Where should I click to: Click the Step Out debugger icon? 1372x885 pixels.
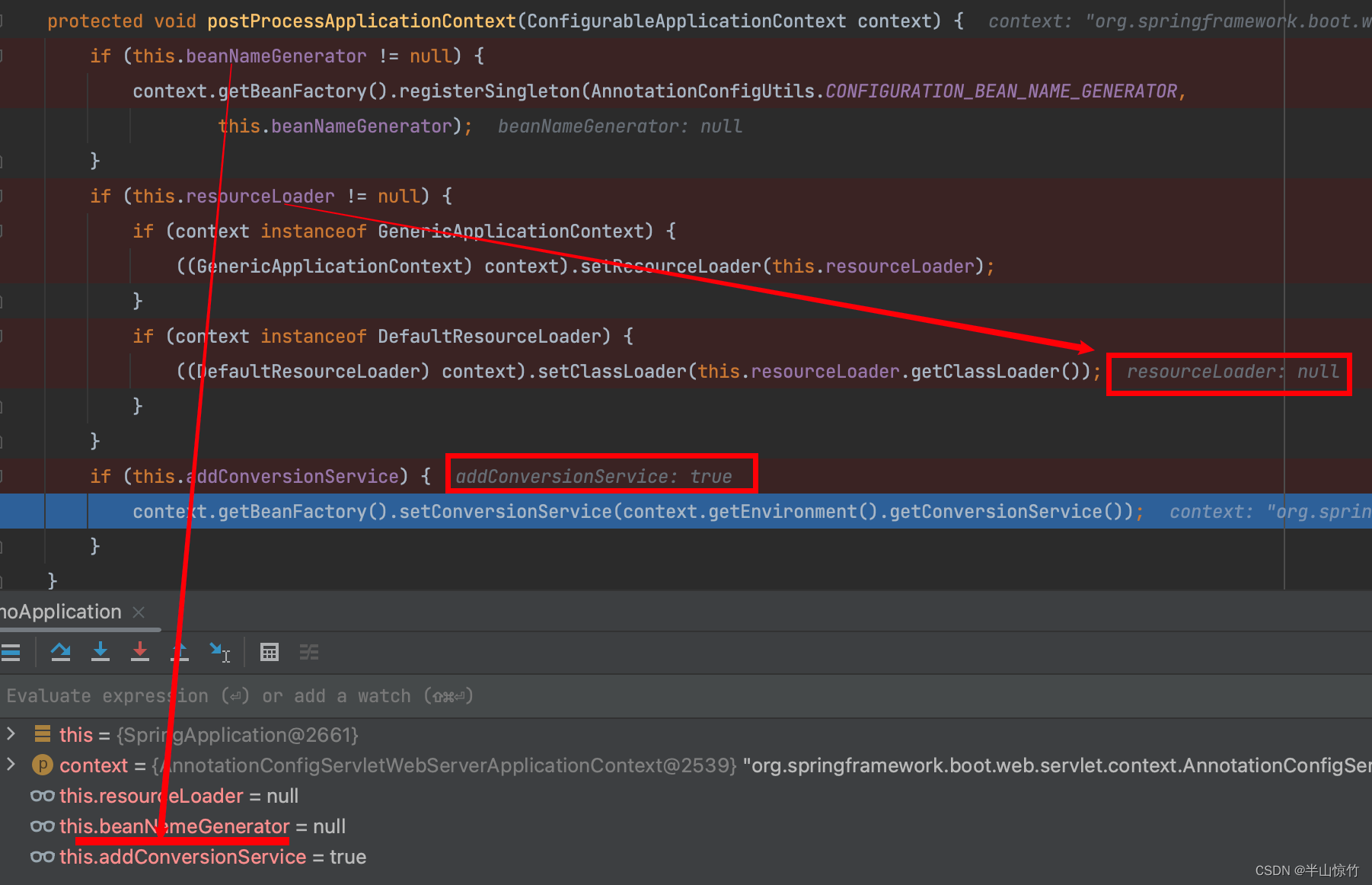coord(180,652)
